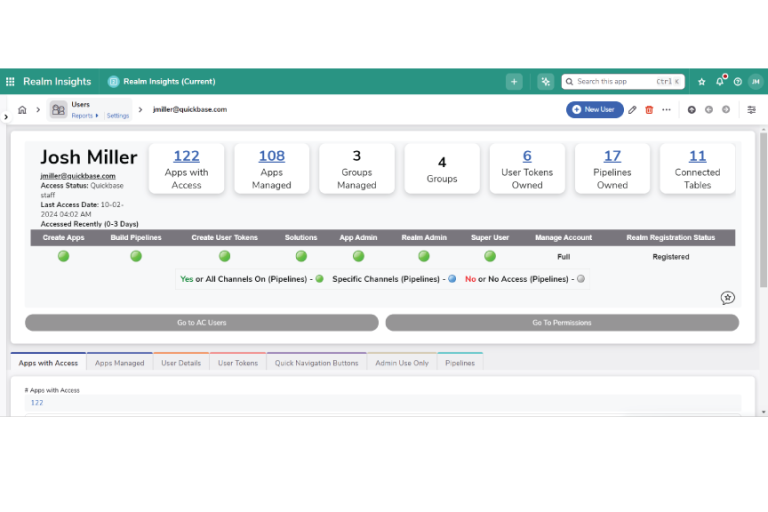The width and height of the screenshot is (768, 512).
Task: Click the New User button
Action: 595,110
